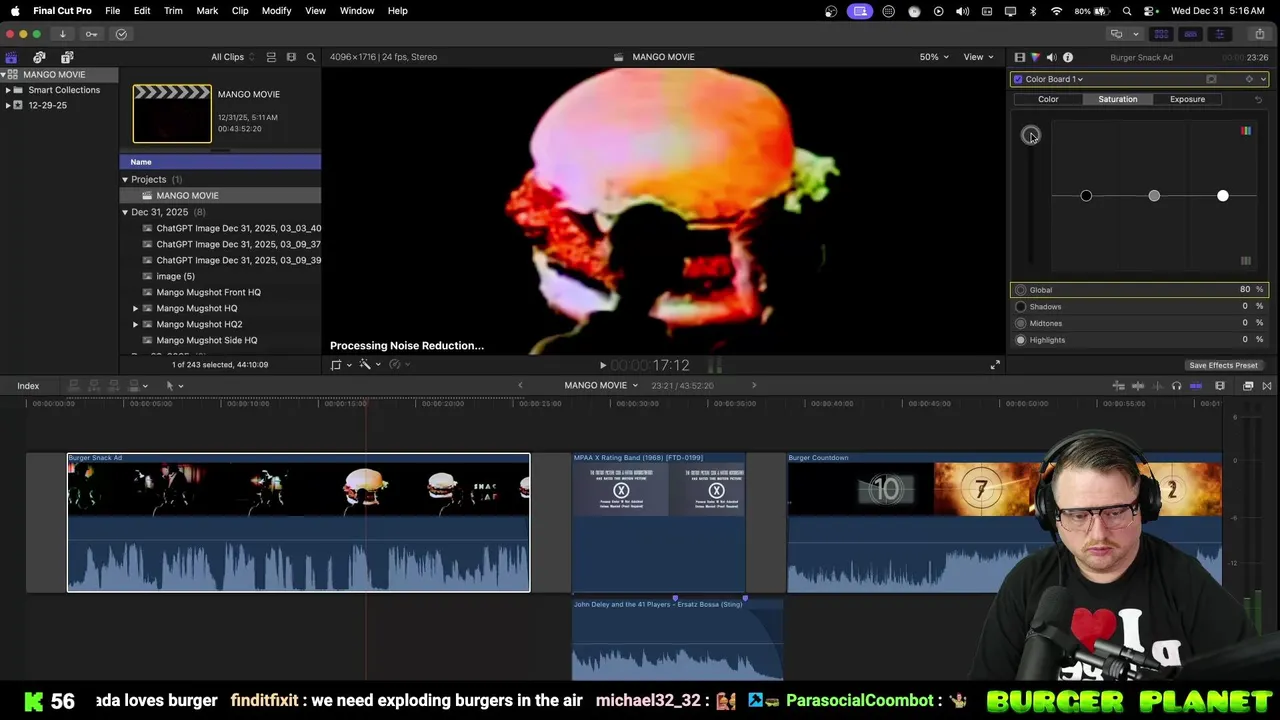
Task: Click Save Effects Preset button
Action: click(1223, 366)
